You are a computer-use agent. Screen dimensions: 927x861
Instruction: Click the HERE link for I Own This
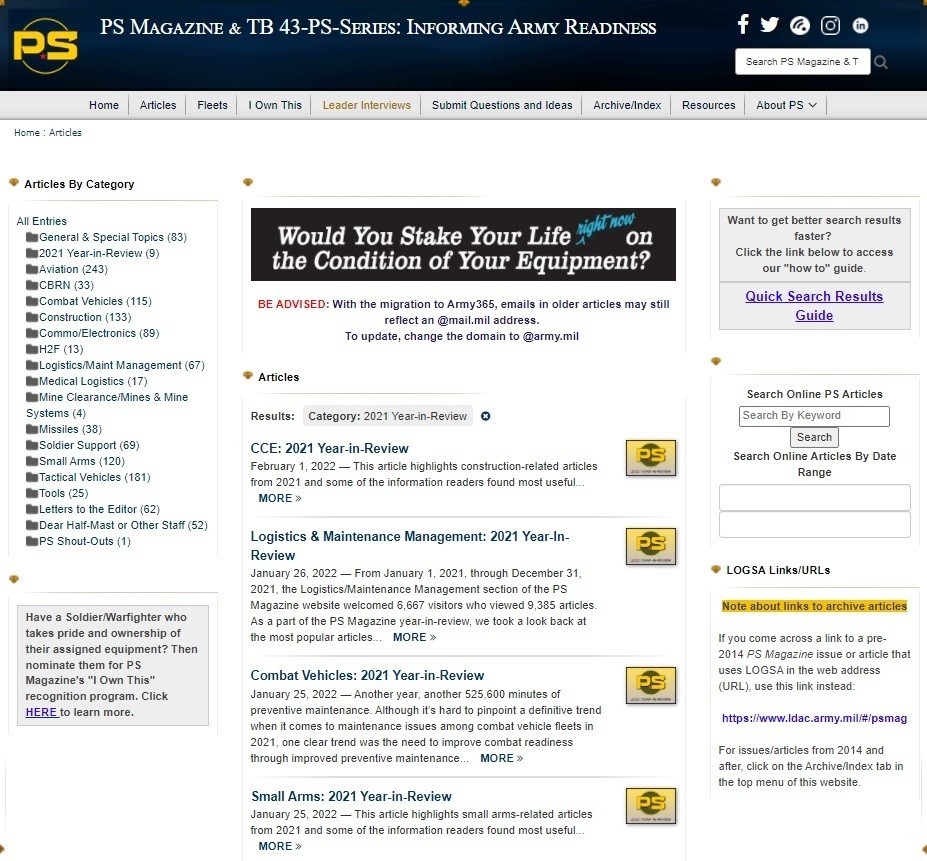41,712
